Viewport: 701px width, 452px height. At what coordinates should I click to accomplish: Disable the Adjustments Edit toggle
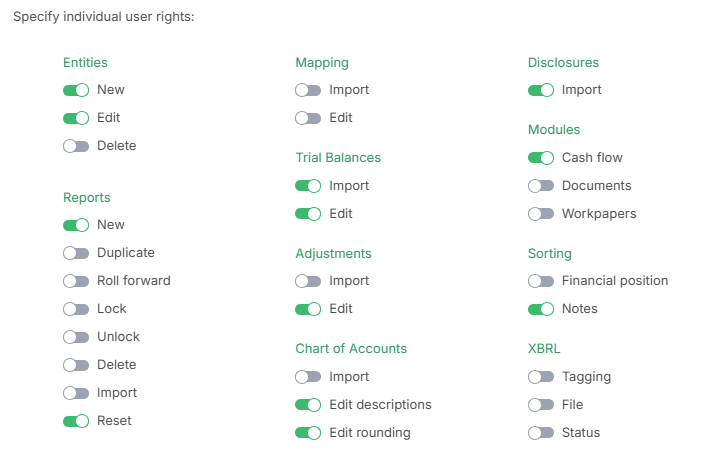(x=308, y=309)
